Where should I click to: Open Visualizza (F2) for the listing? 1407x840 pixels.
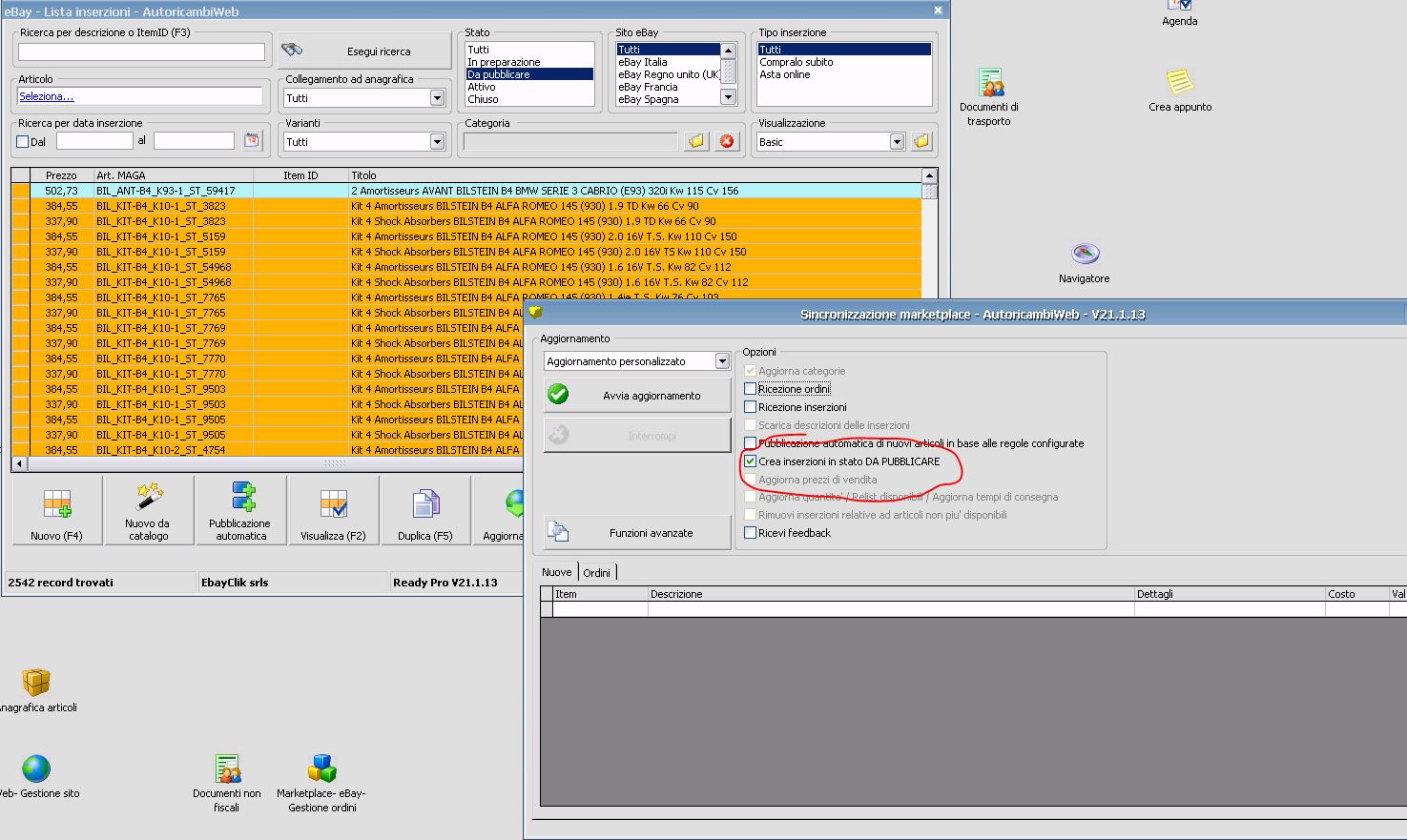333,511
